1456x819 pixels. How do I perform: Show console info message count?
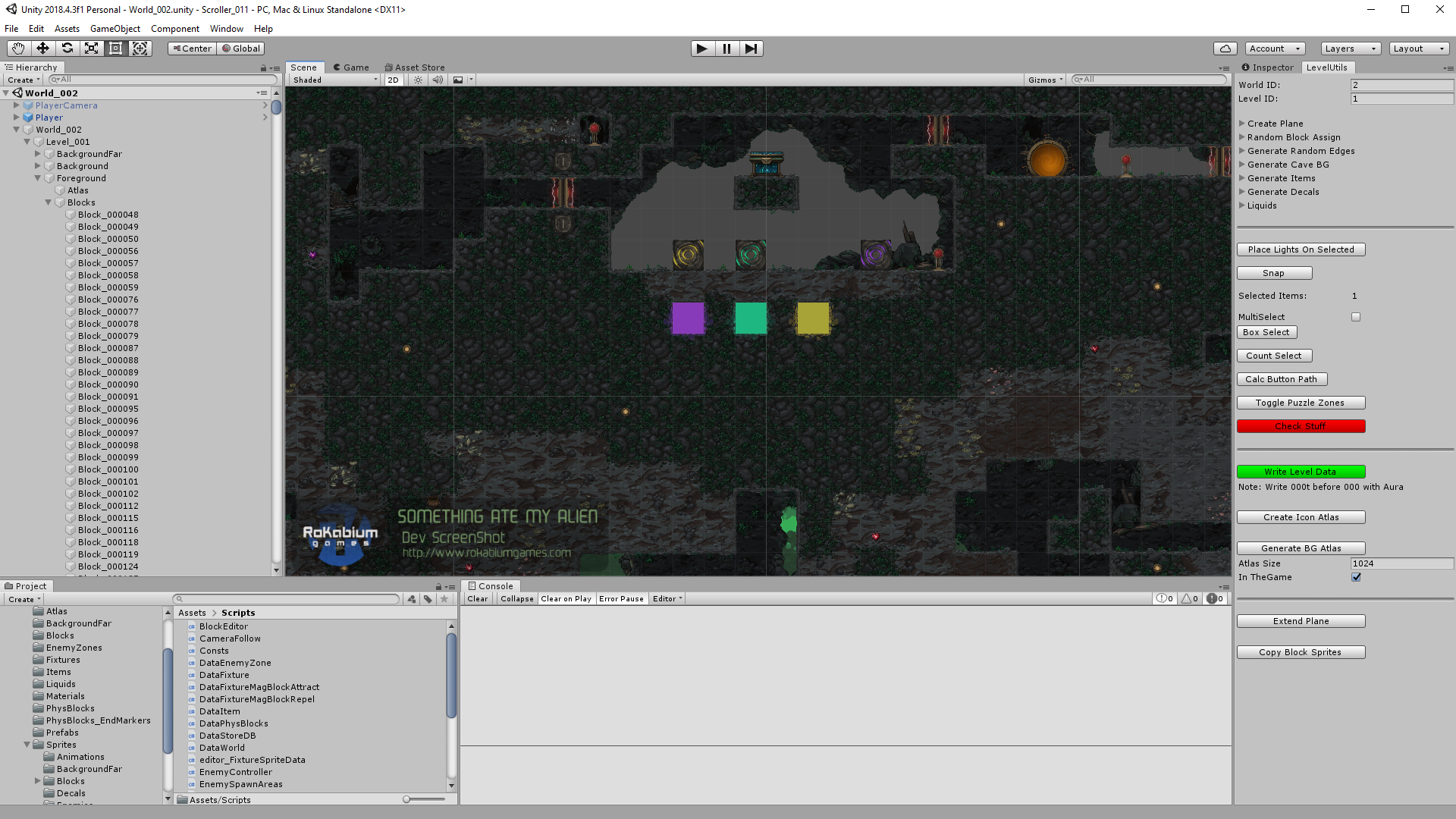1165,599
